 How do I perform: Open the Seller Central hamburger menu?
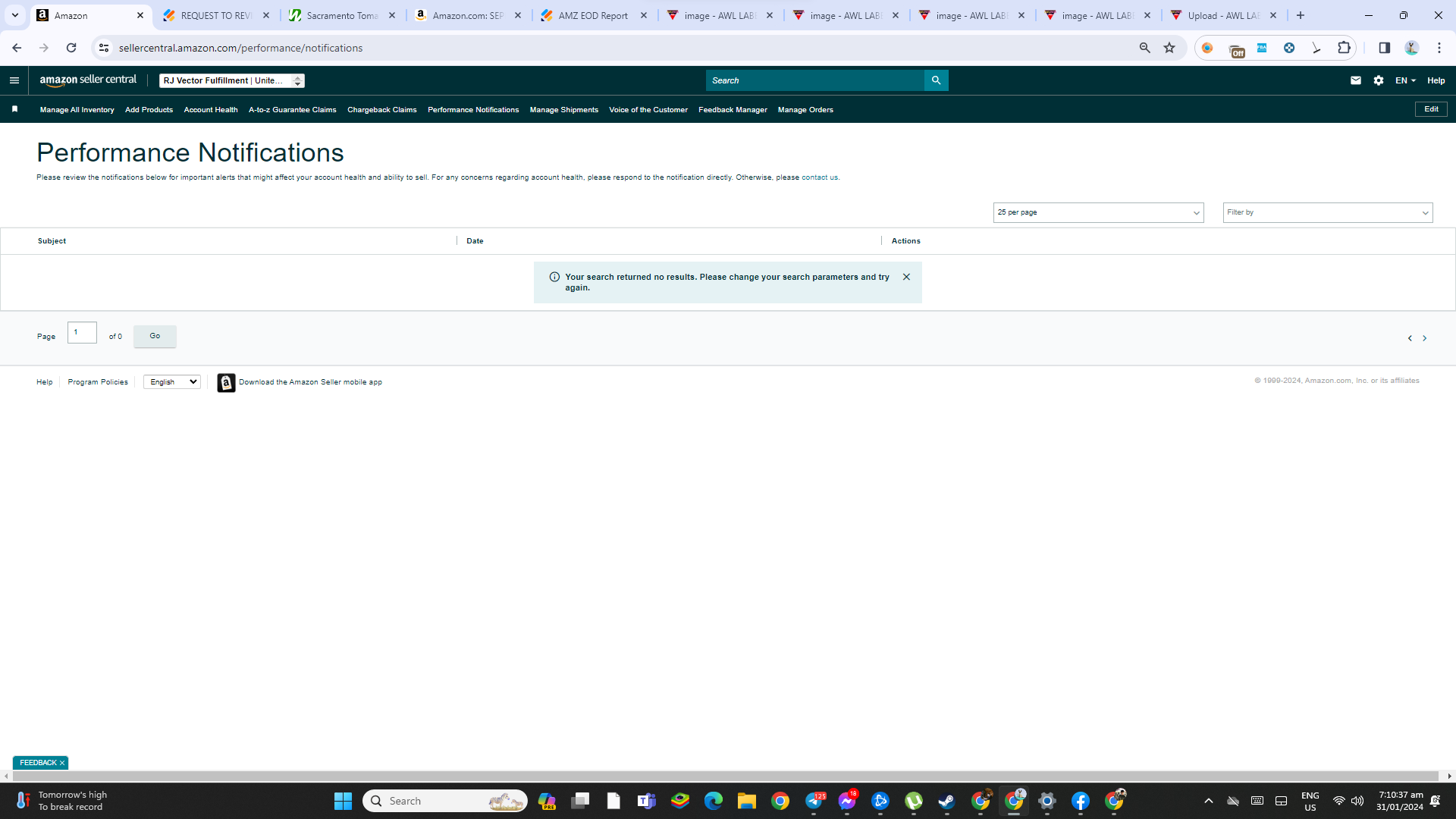tap(14, 80)
